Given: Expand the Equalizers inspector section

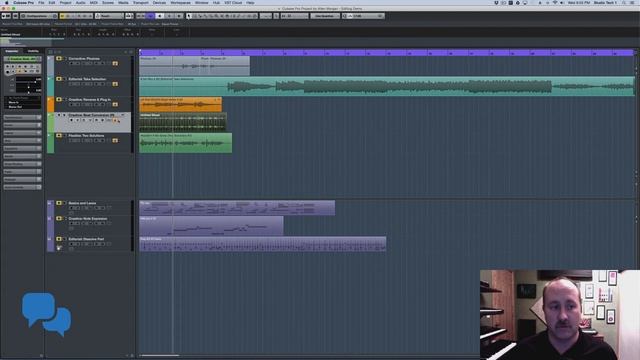Looking at the screenshot, I should (22, 149).
